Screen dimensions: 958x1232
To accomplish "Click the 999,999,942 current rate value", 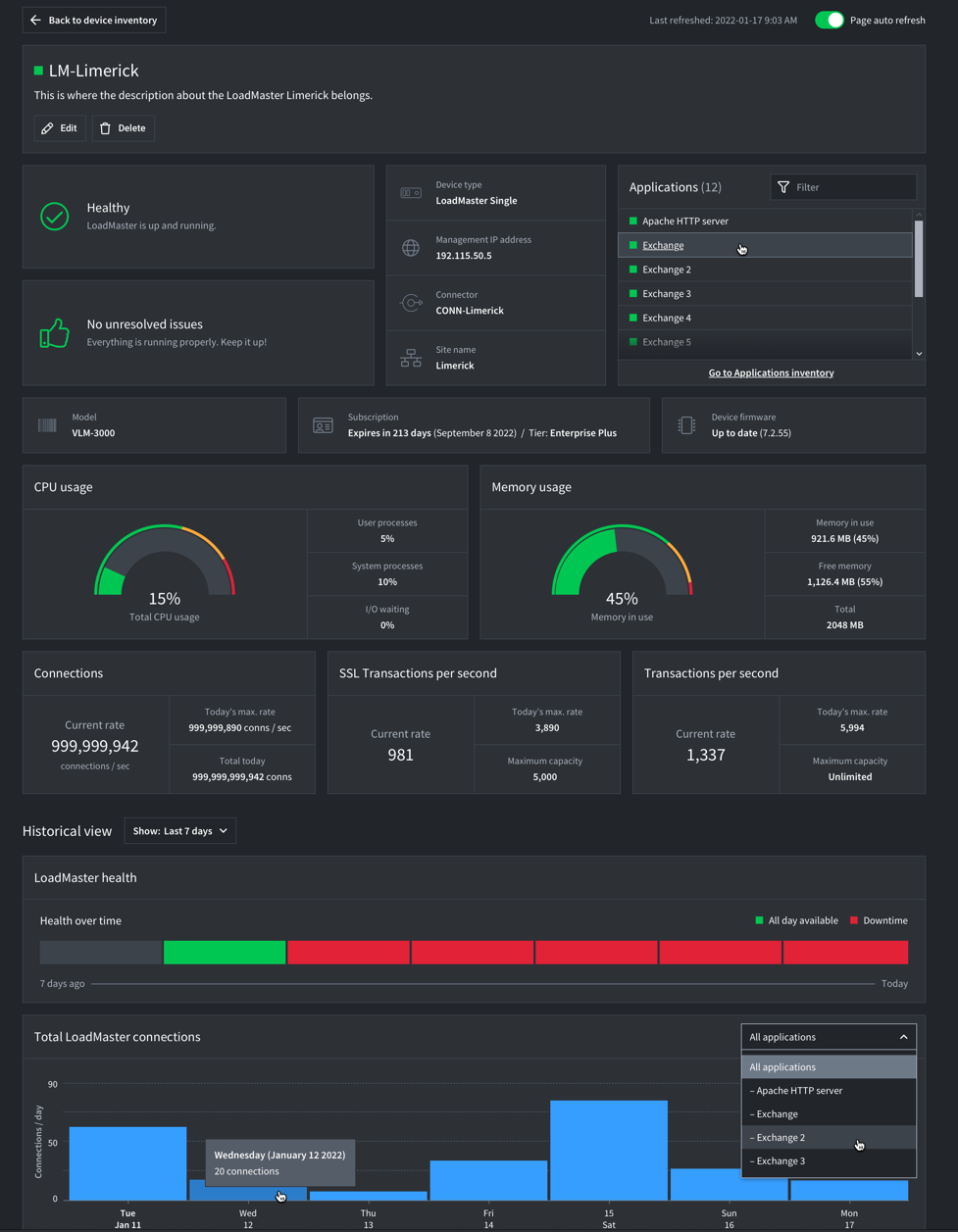I will click(x=94, y=746).
